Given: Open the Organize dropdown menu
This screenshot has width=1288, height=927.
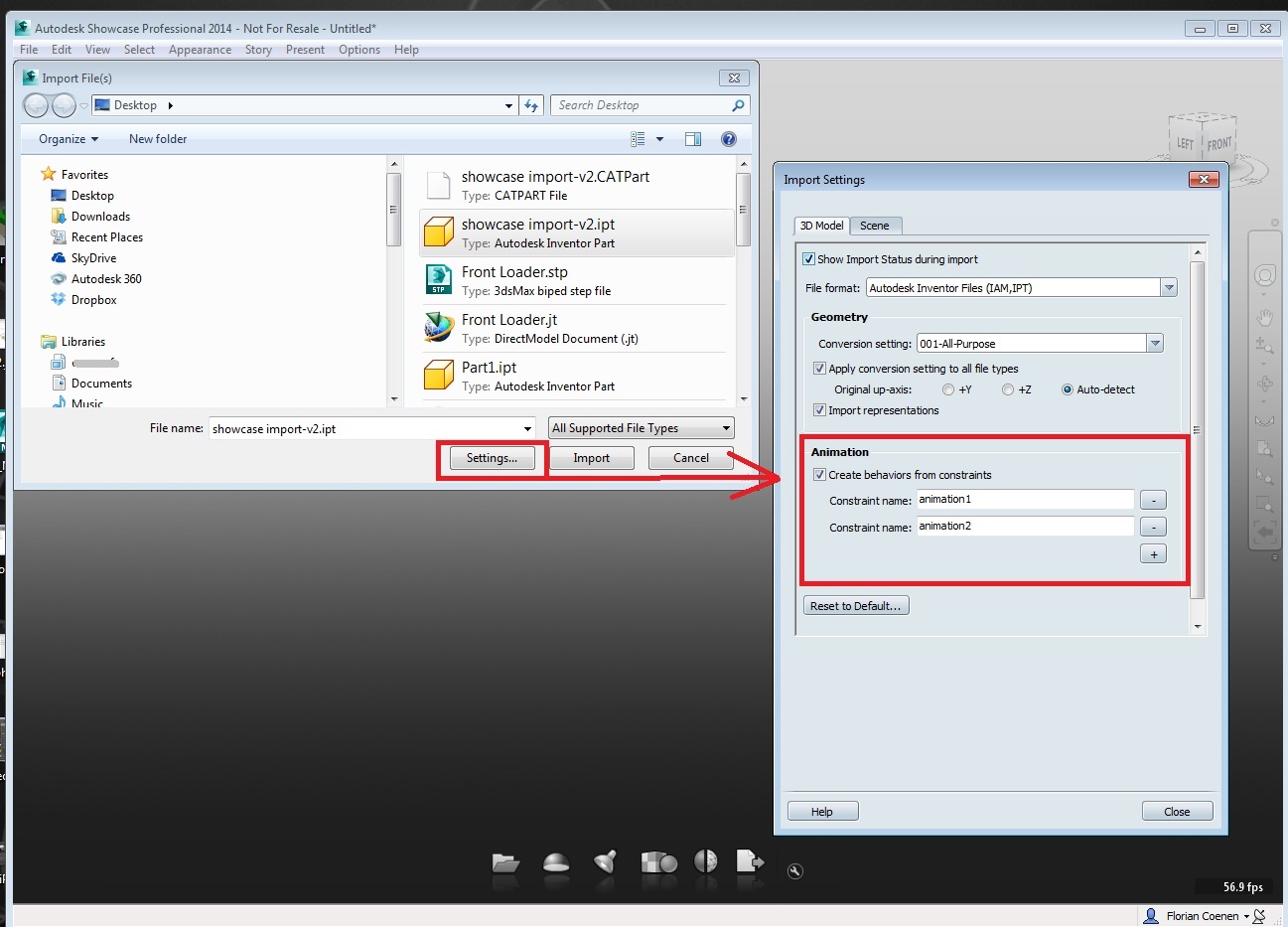Looking at the screenshot, I should 69,139.
